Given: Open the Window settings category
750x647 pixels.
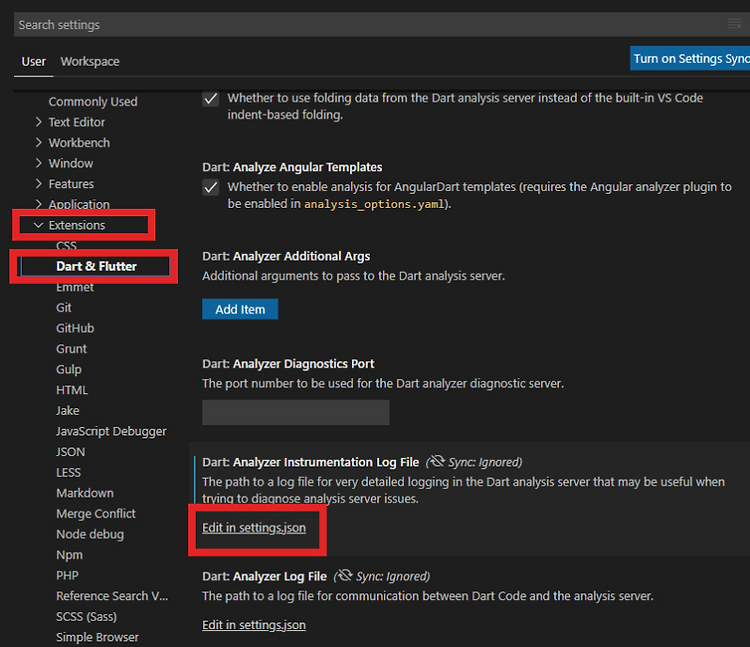Looking at the screenshot, I should [x=71, y=164].
